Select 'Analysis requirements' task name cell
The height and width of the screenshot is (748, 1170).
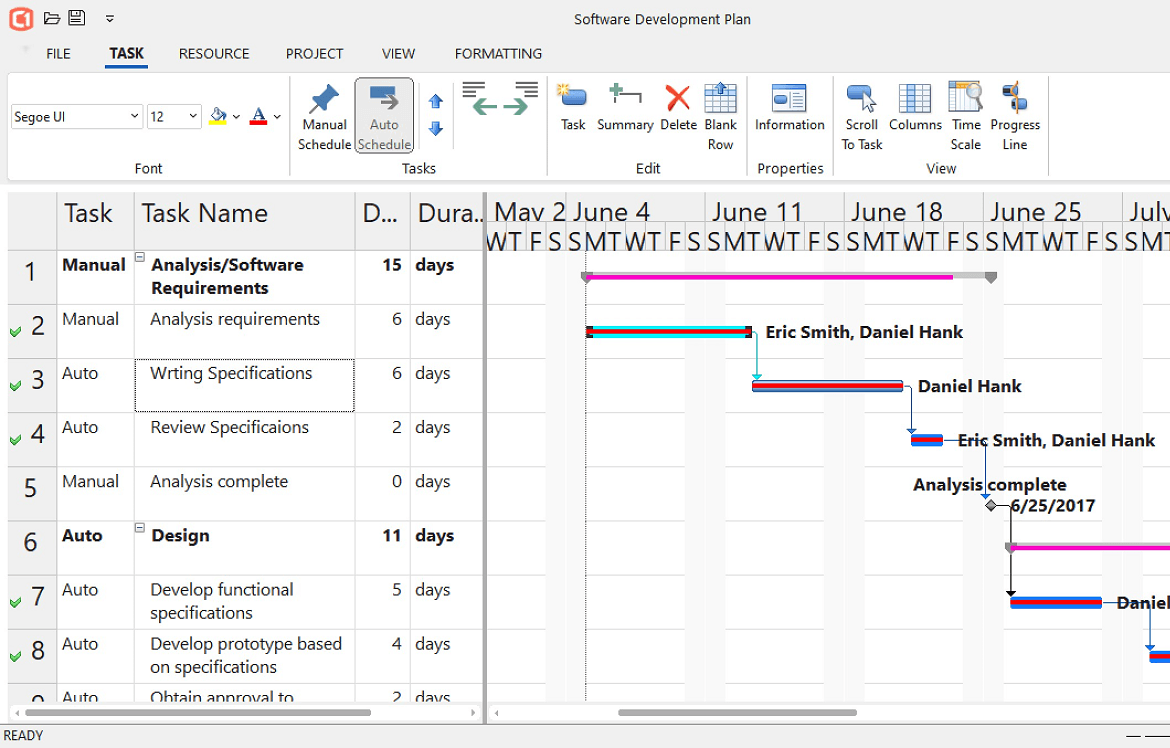tap(244, 331)
